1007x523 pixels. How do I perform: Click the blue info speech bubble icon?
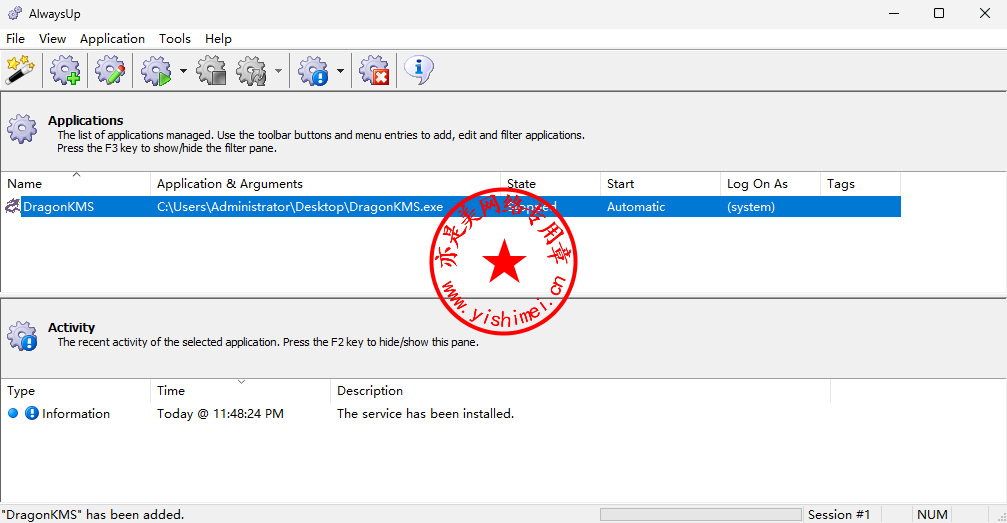418,71
